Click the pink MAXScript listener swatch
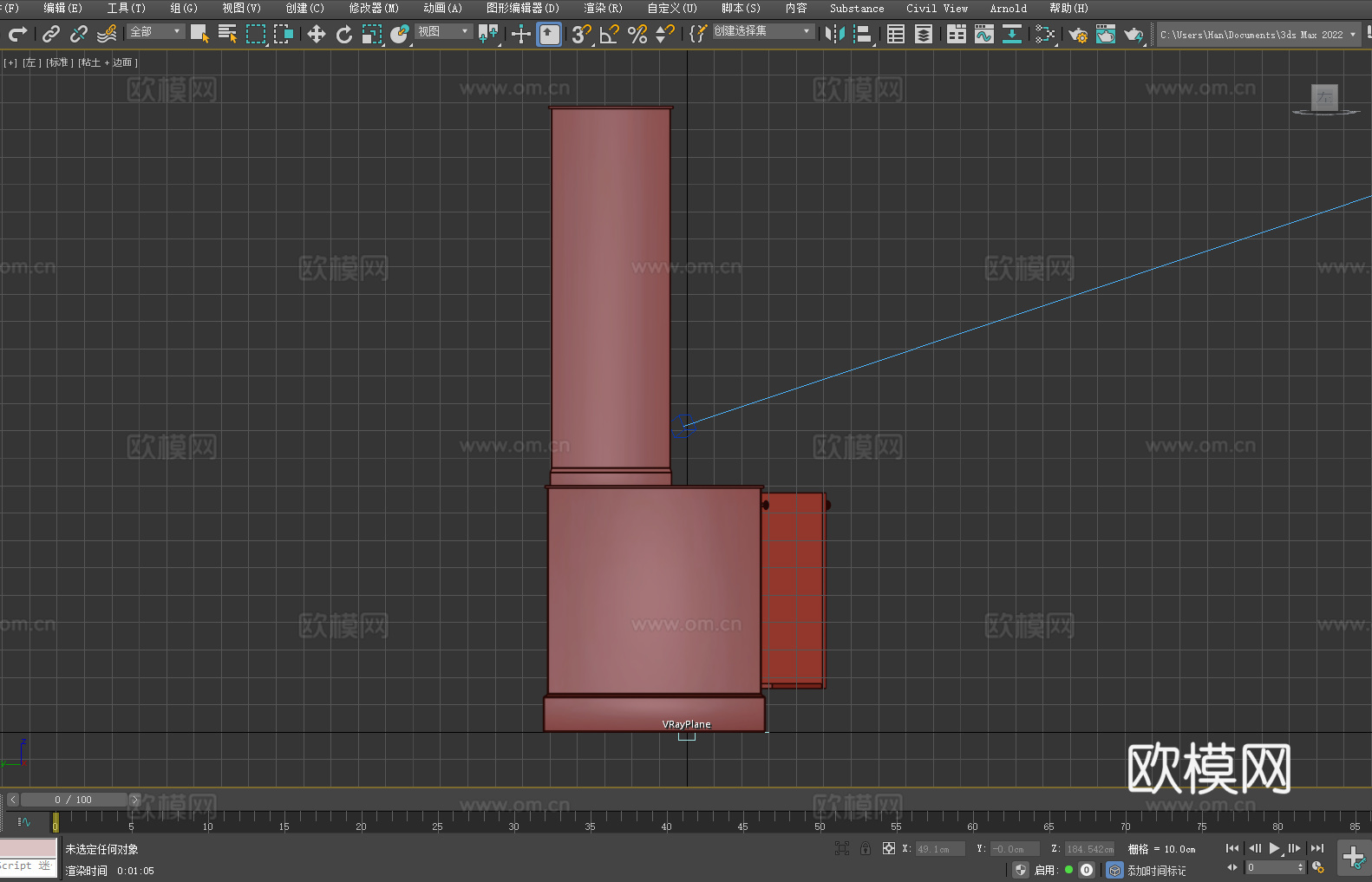The width and height of the screenshot is (1372, 882). [x=28, y=848]
